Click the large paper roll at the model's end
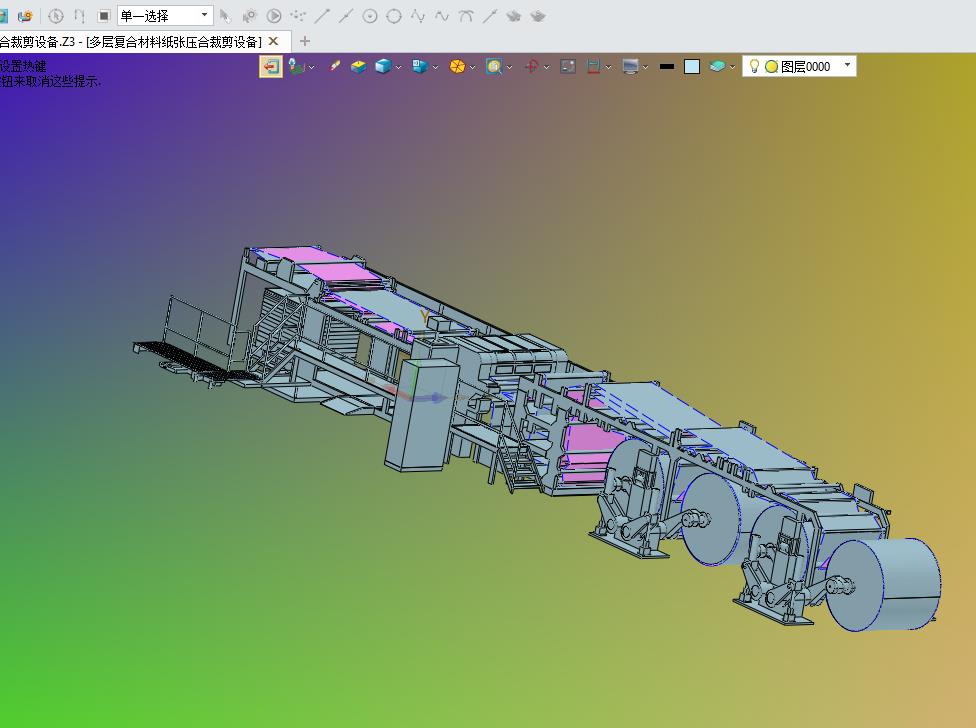 click(x=884, y=585)
